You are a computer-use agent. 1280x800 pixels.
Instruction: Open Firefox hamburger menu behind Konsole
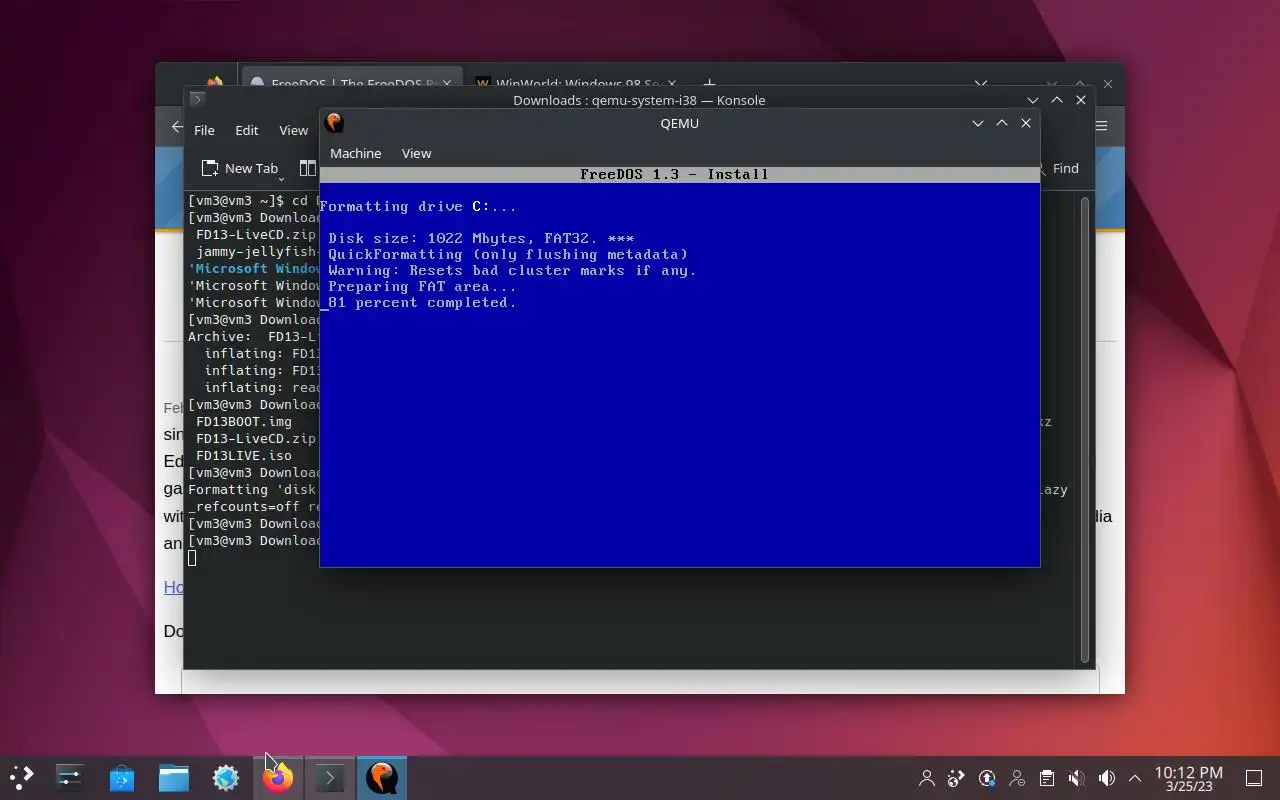click(x=1102, y=126)
